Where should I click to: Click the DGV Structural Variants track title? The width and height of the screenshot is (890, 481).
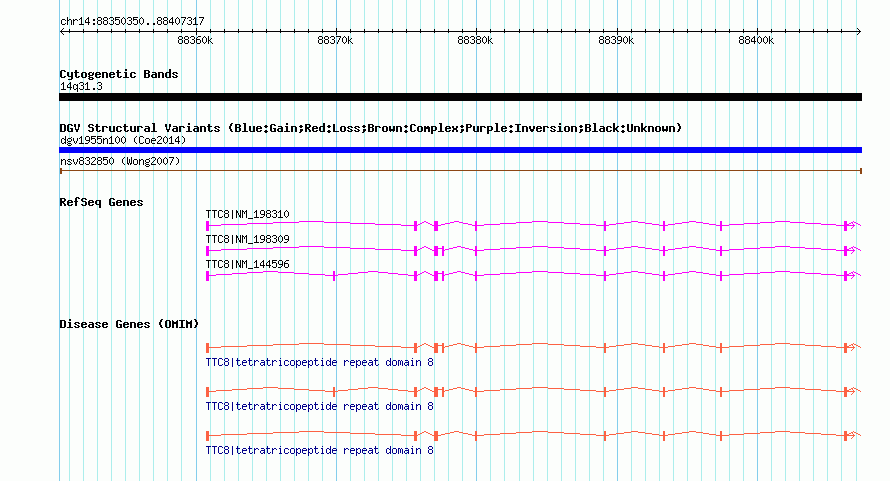pos(370,128)
